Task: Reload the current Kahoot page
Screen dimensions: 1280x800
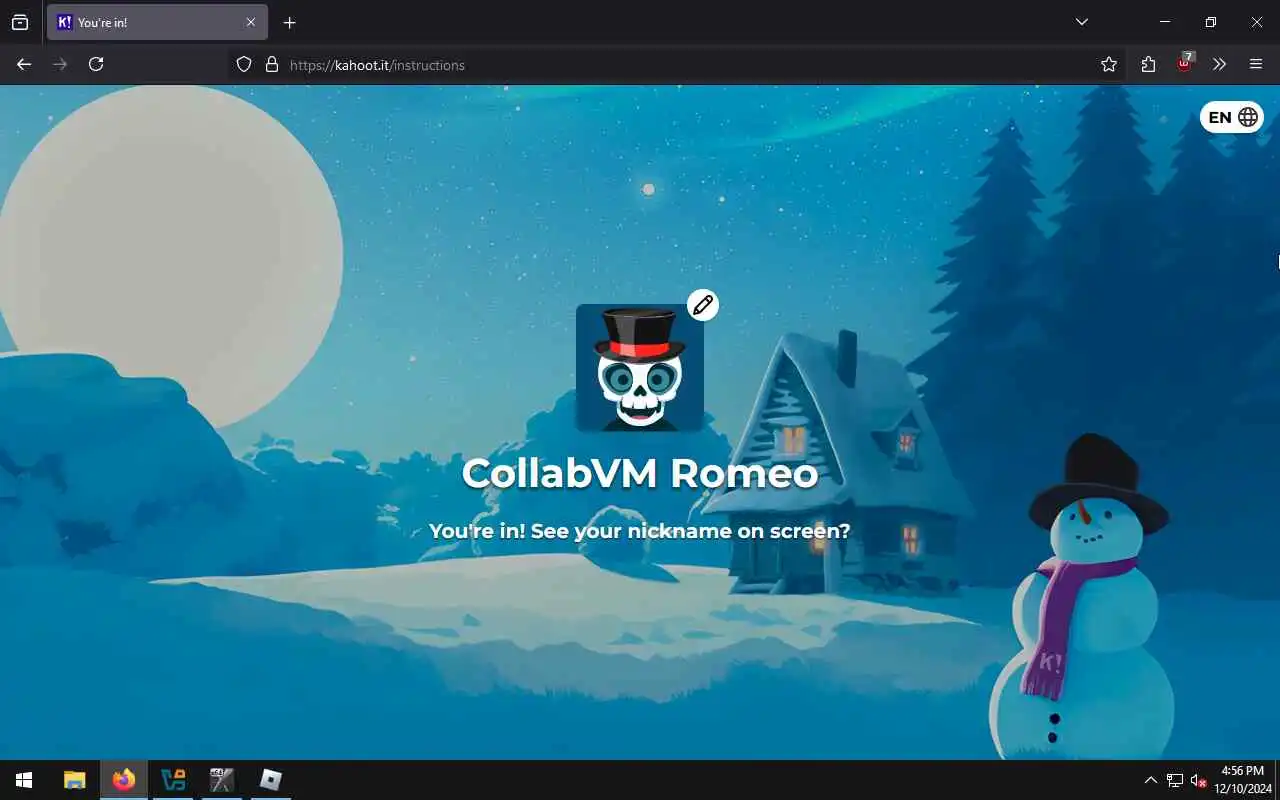Action: point(96,64)
